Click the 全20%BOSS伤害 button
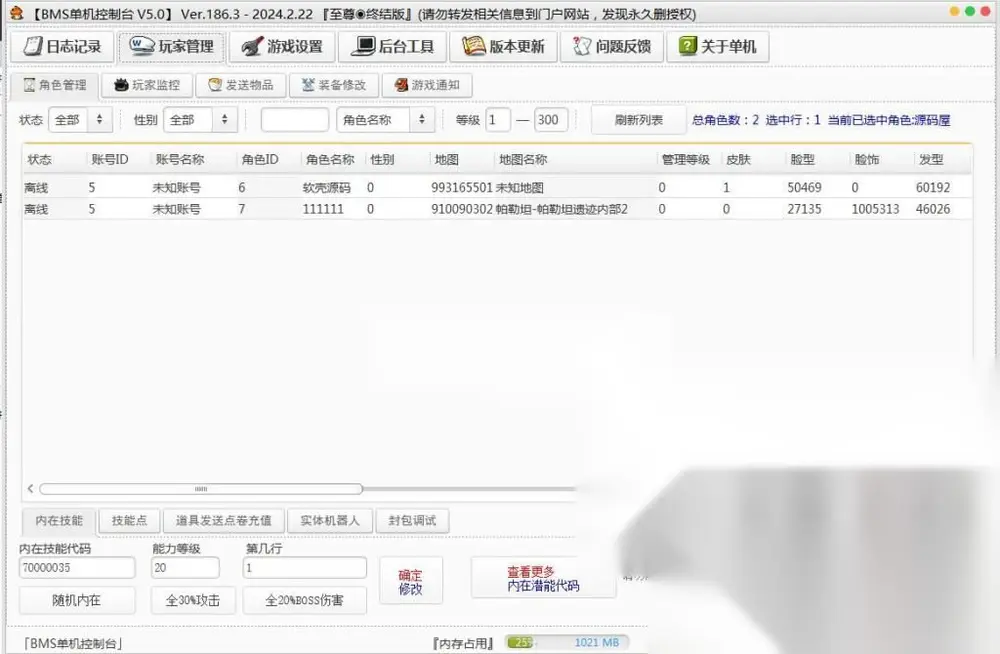The width and height of the screenshot is (1000, 654). (304, 600)
